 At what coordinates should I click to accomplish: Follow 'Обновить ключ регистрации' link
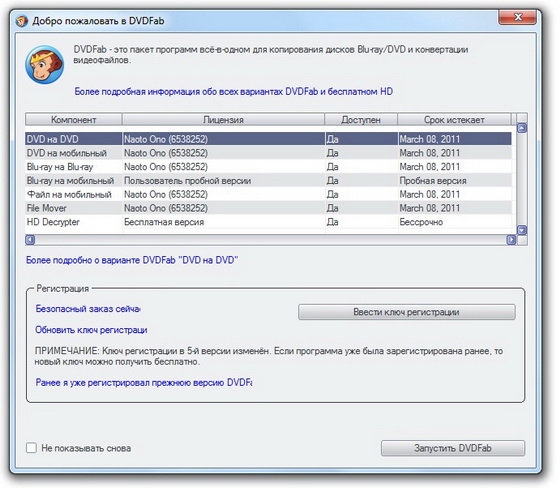[x=91, y=330]
